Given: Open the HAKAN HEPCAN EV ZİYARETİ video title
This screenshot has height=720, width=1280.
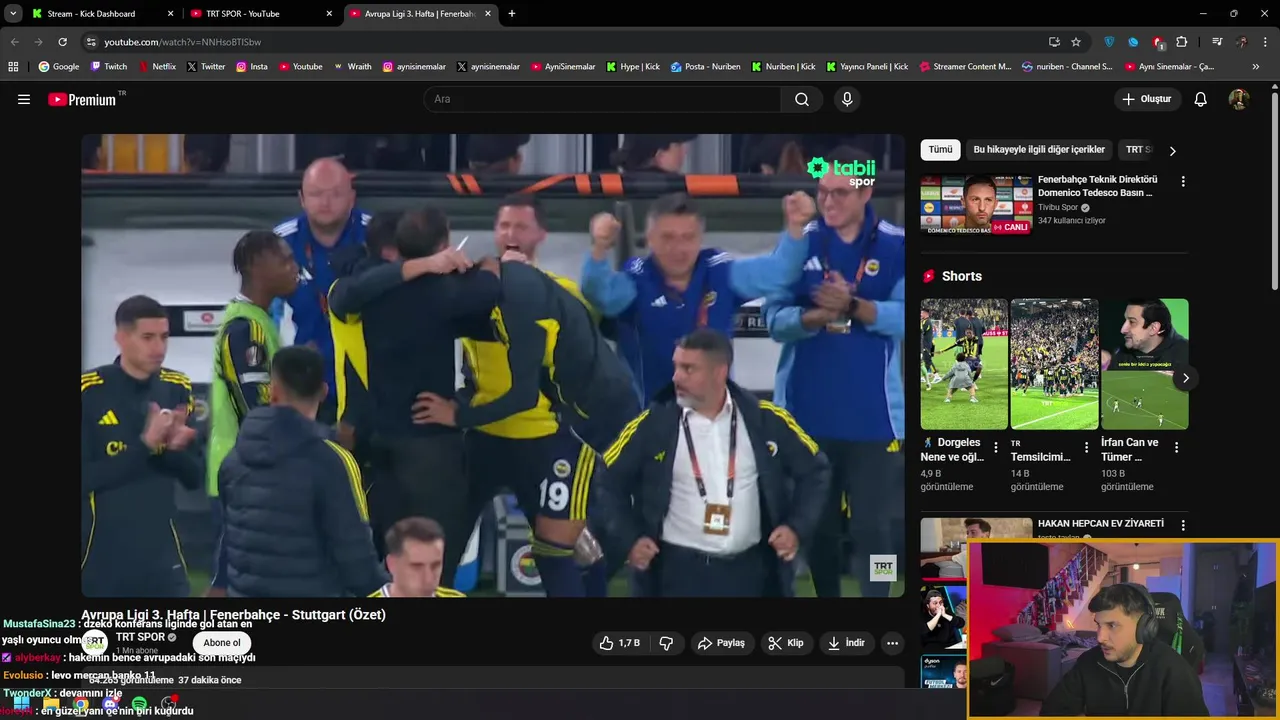Looking at the screenshot, I should coord(1101,523).
